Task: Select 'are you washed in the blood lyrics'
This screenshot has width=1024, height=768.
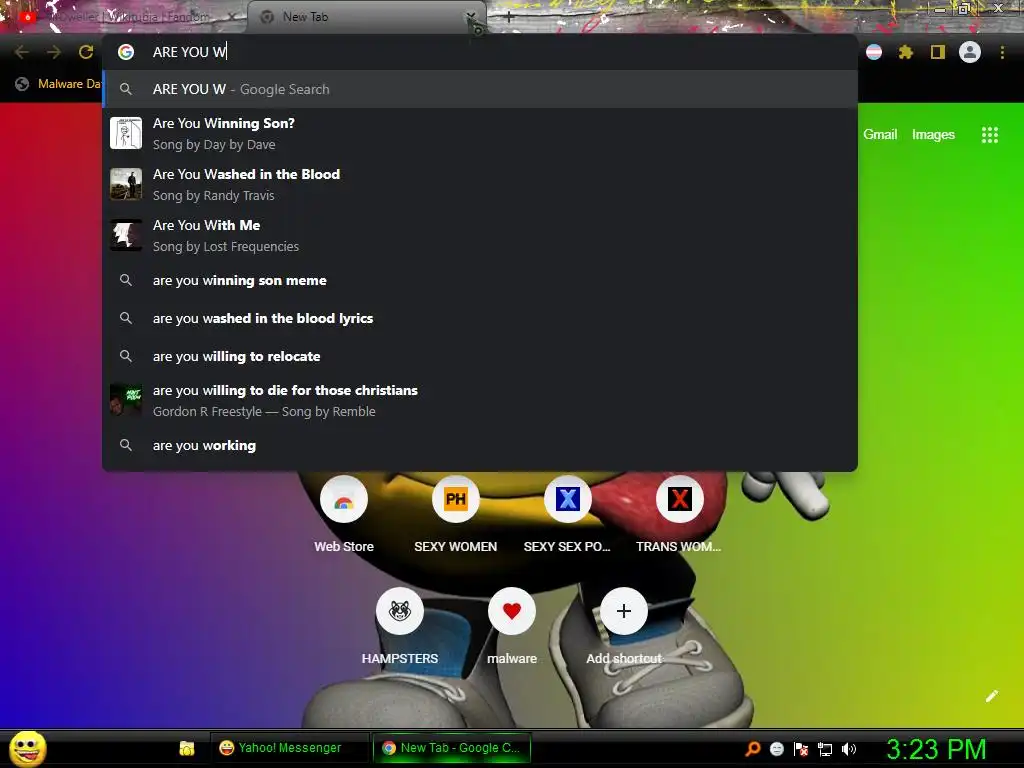Action: point(480,318)
